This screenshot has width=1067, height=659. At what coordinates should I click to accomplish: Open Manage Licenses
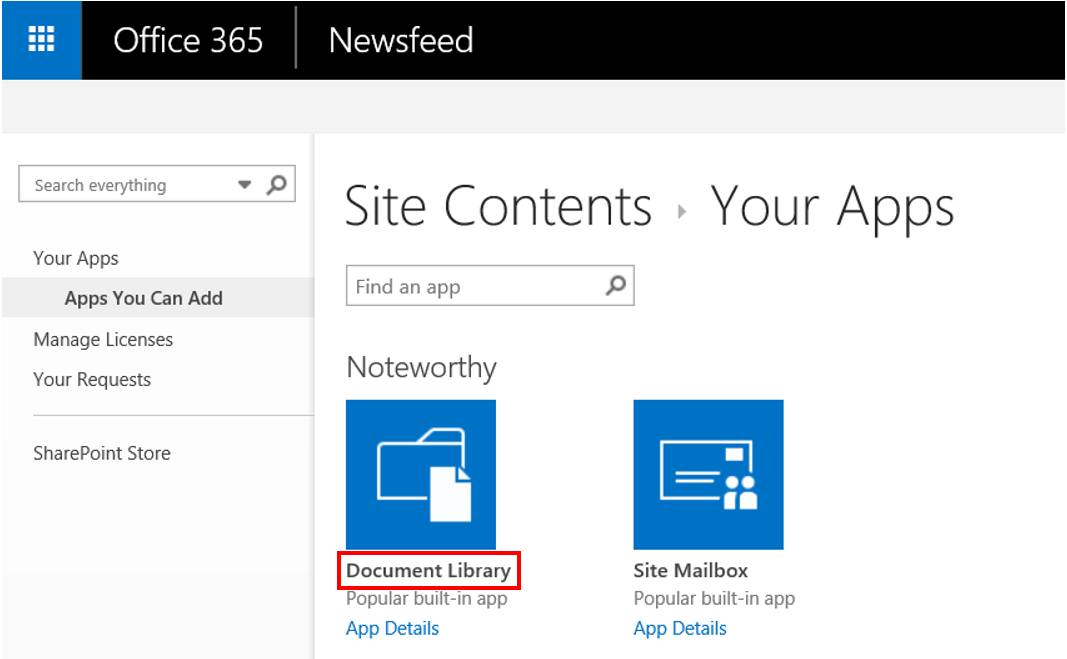tap(103, 339)
